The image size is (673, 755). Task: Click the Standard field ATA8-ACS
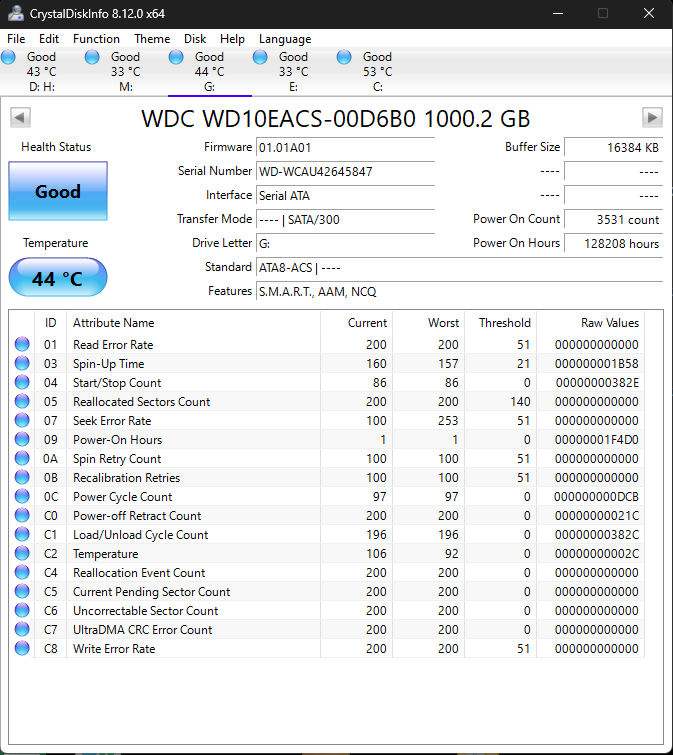point(460,268)
